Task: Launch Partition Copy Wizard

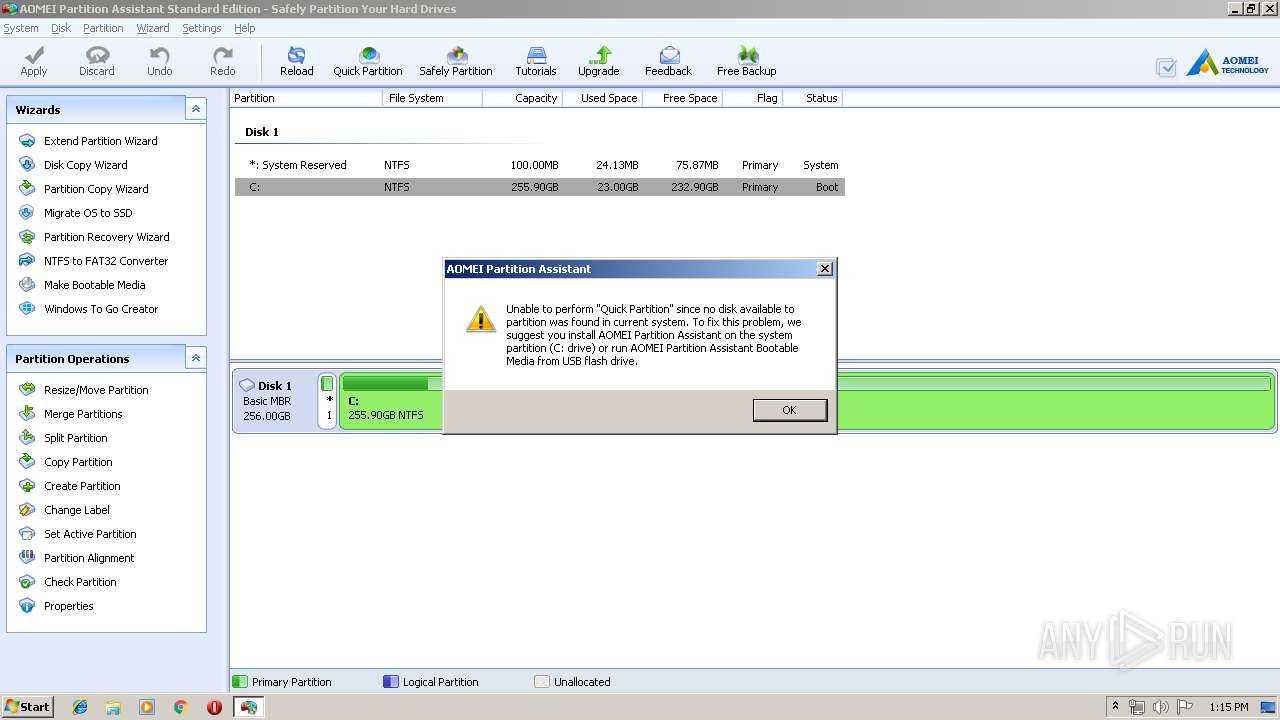Action: click(96, 189)
